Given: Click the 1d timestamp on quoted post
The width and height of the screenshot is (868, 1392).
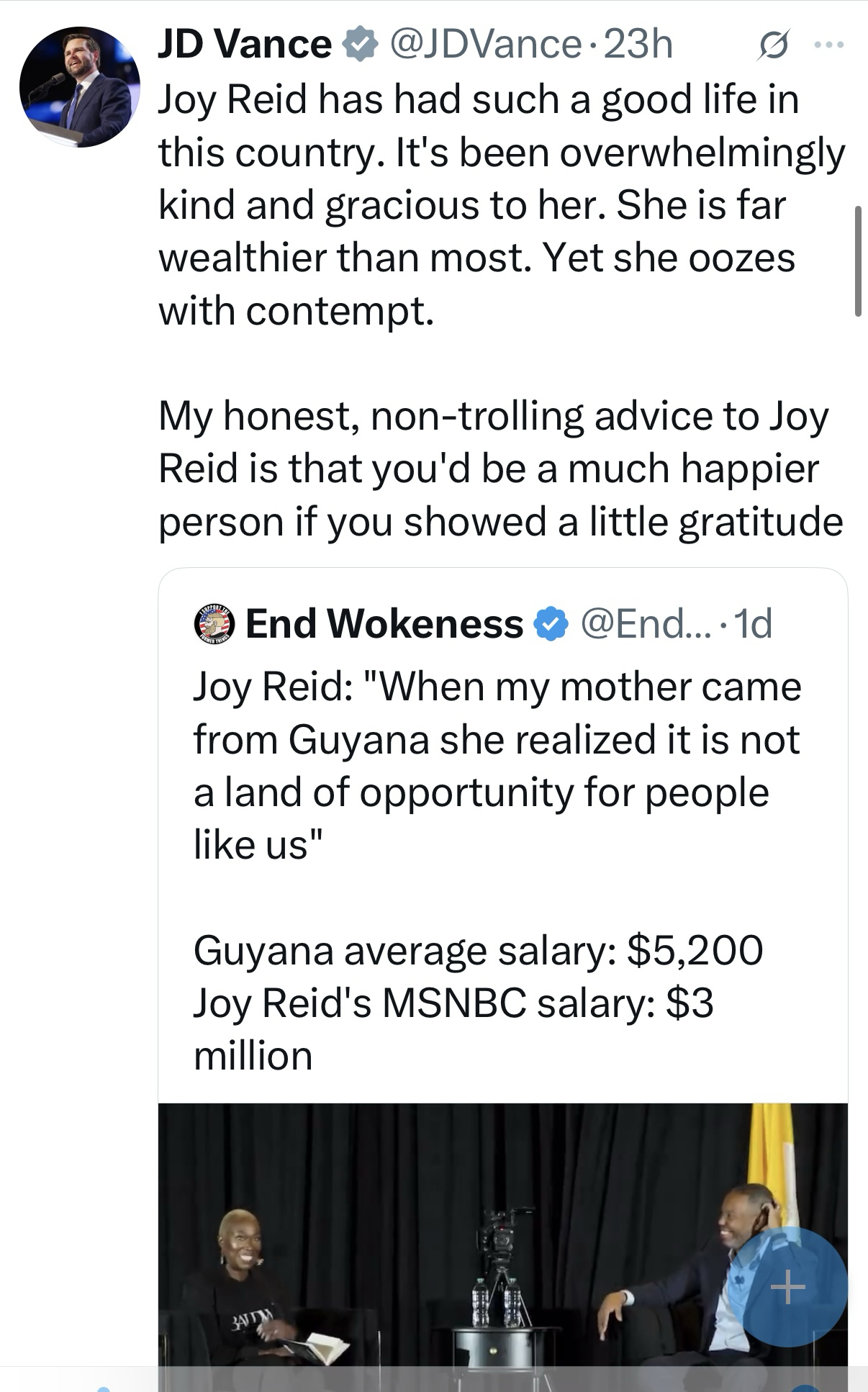Looking at the screenshot, I should click(754, 623).
